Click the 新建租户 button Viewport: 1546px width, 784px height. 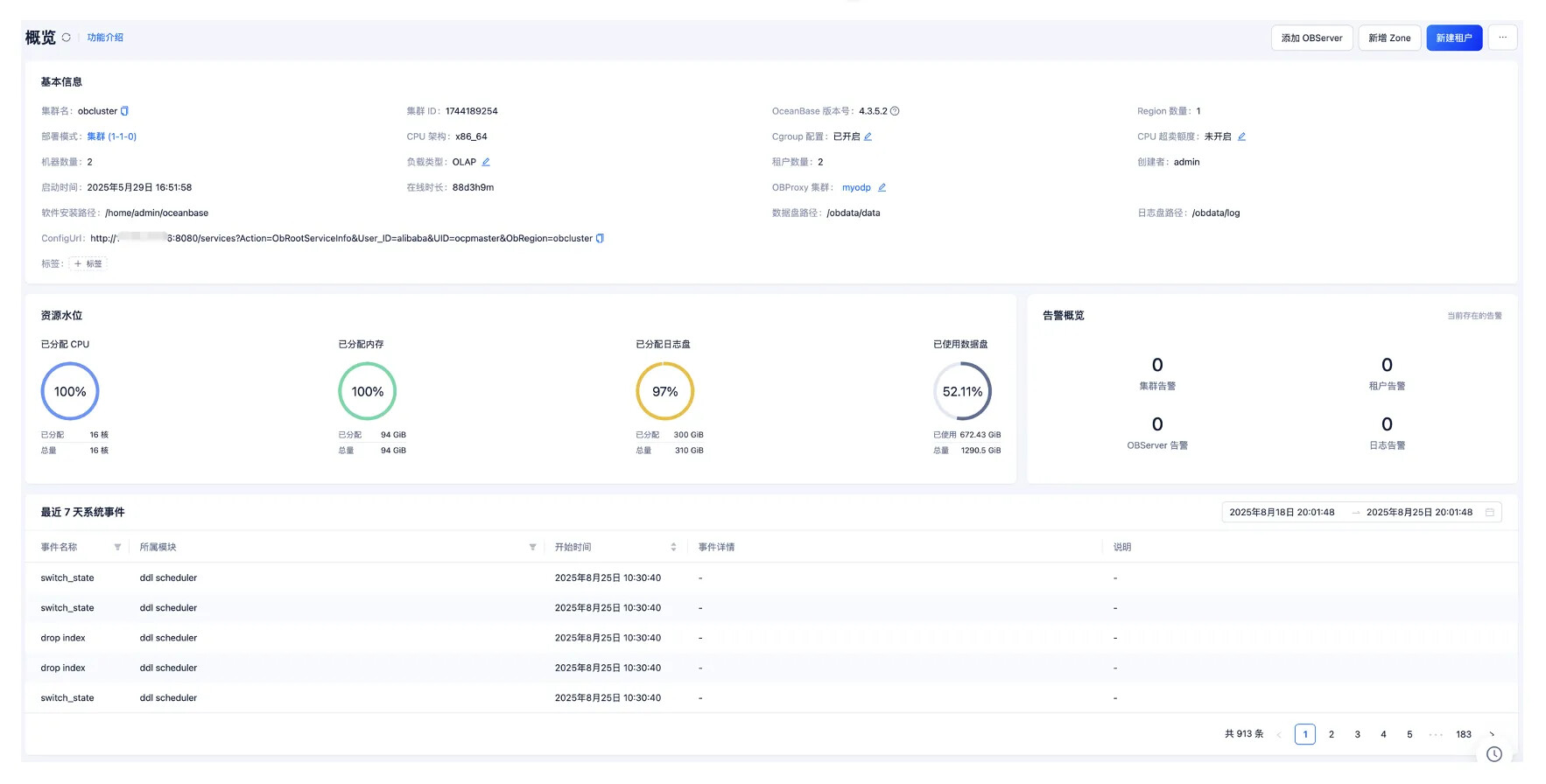tap(1453, 38)
